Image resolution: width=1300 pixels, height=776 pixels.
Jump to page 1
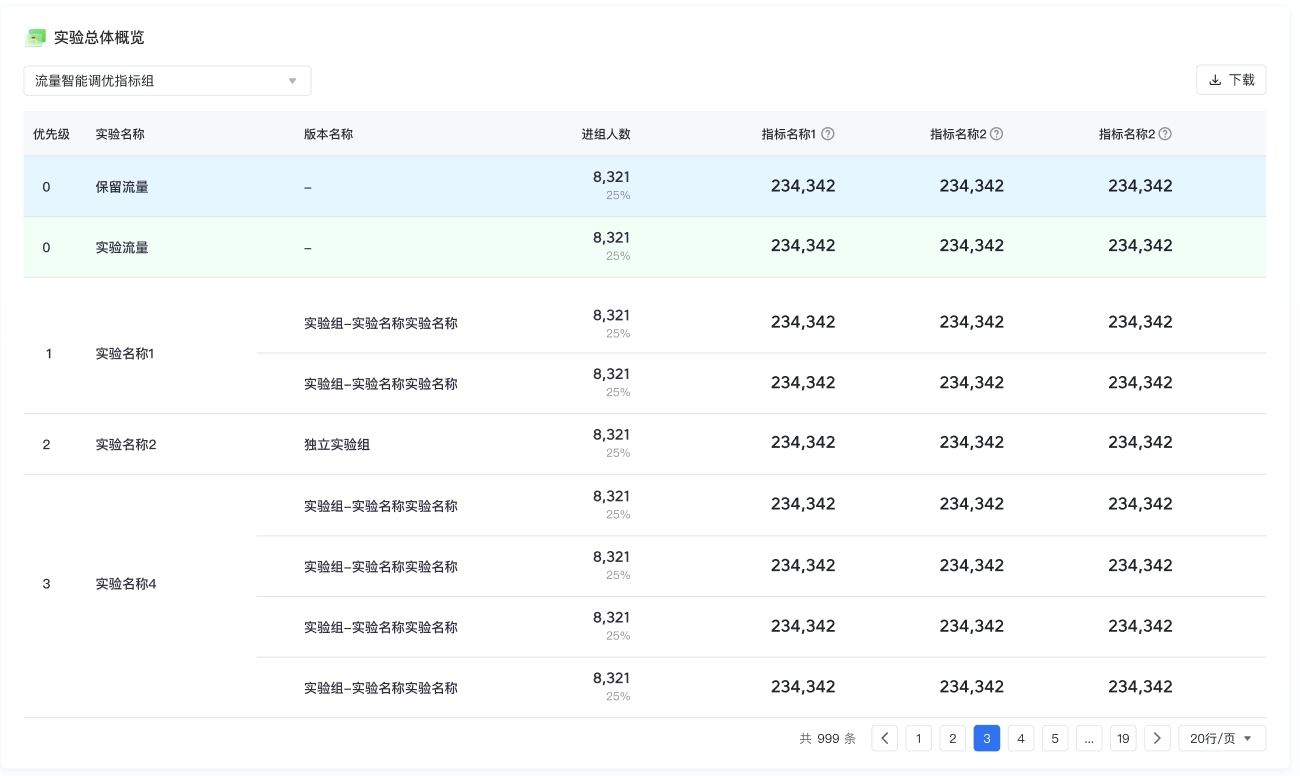pyautogui.click(x=919, y=738)
